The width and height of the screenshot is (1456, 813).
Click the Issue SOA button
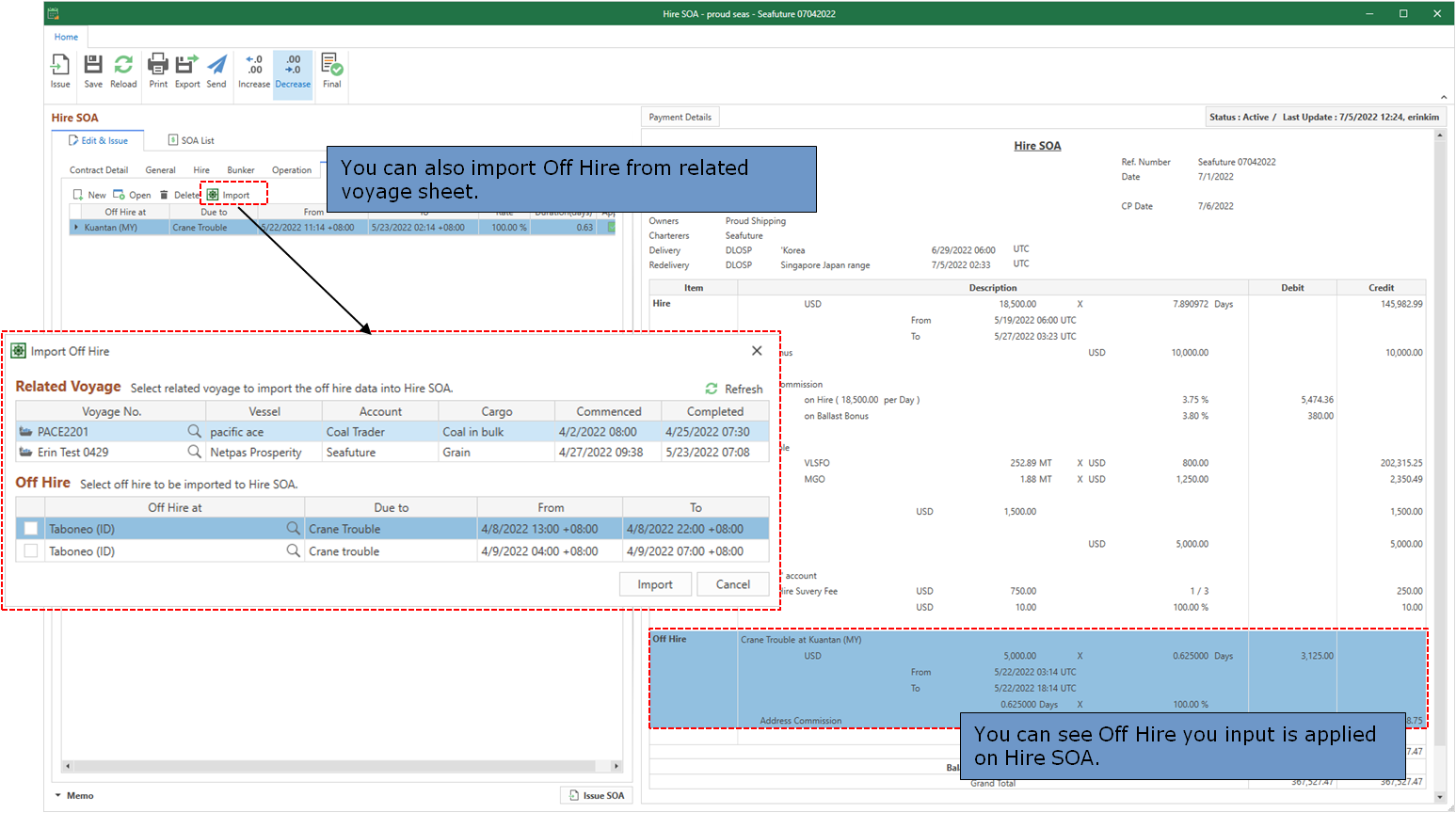pos(597,795)
